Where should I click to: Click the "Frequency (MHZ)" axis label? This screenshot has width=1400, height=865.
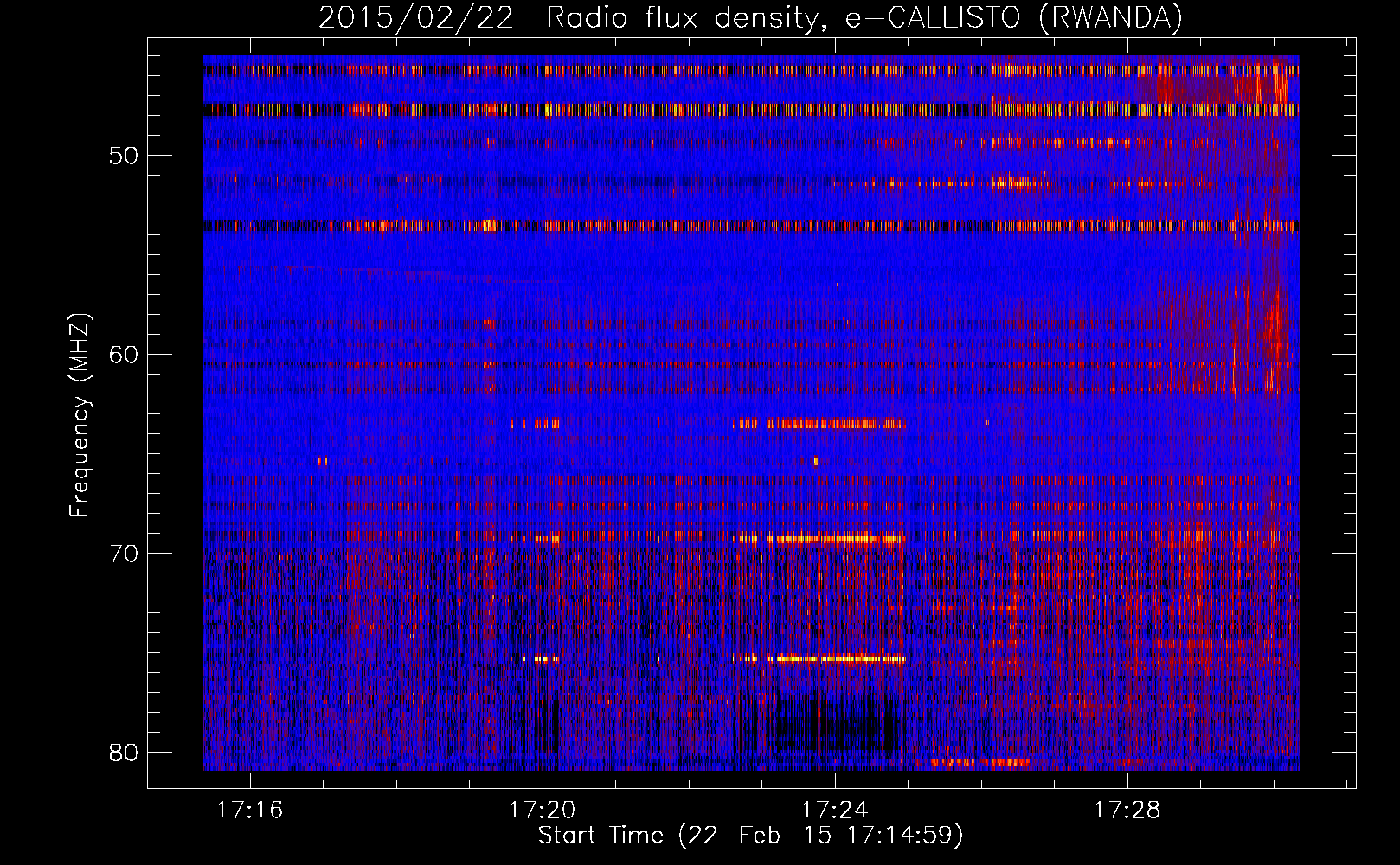pos(80,415)
